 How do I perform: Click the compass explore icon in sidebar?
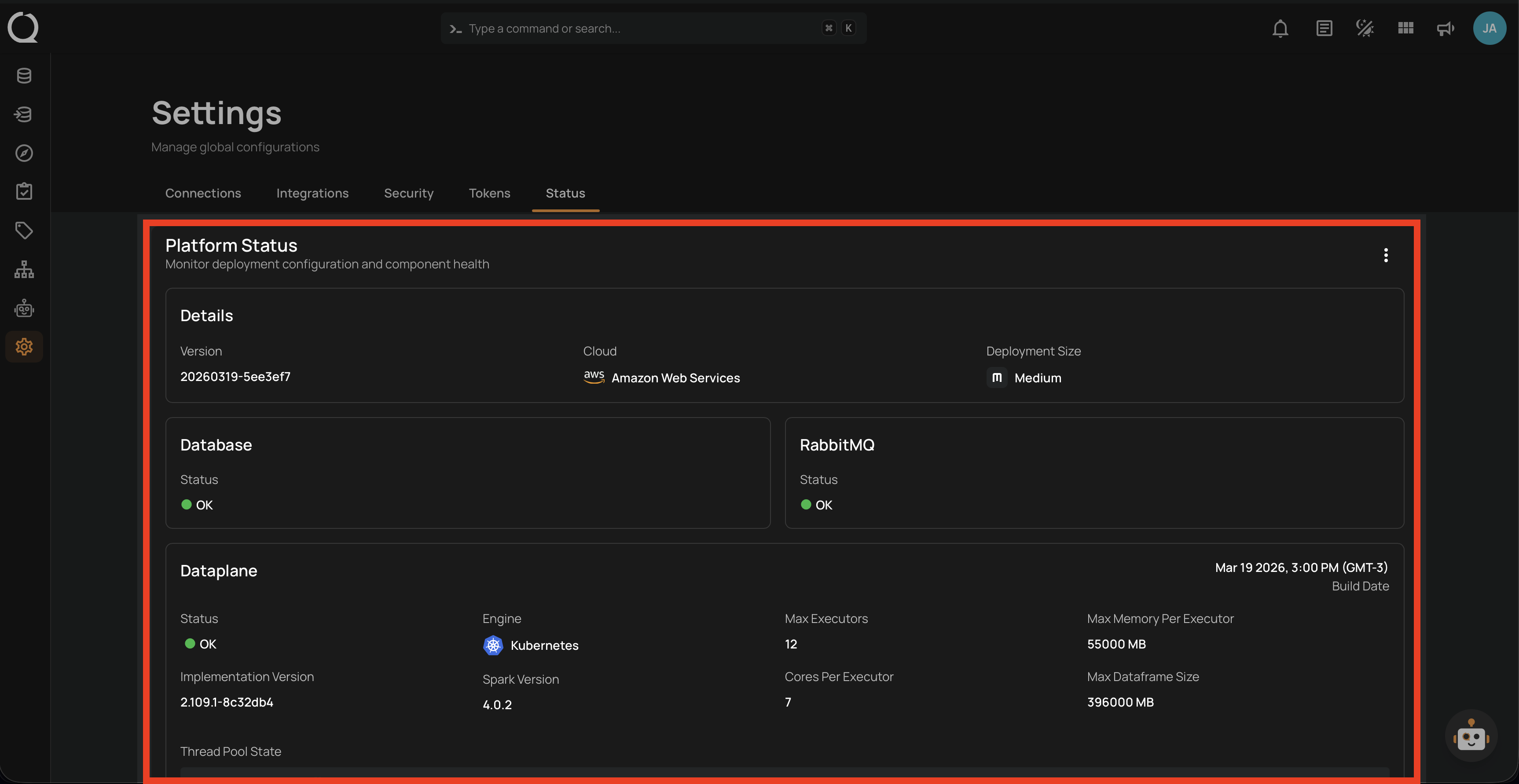tap(24, 153)
